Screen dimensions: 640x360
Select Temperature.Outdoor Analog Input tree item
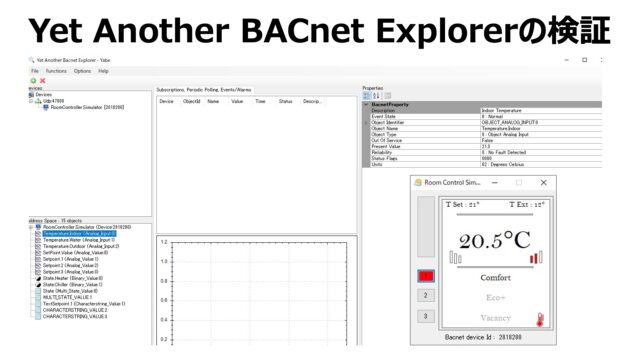click(81, 247)
